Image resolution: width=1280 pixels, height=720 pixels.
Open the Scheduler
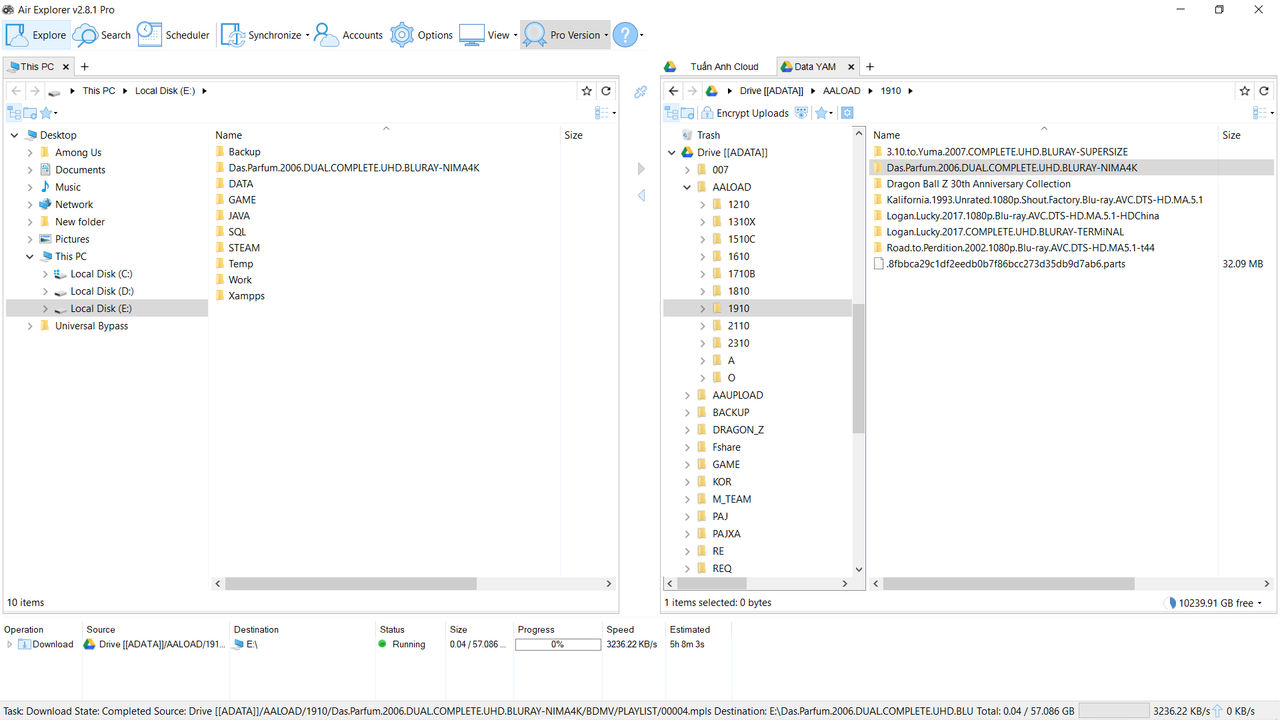tap(174, 35)
